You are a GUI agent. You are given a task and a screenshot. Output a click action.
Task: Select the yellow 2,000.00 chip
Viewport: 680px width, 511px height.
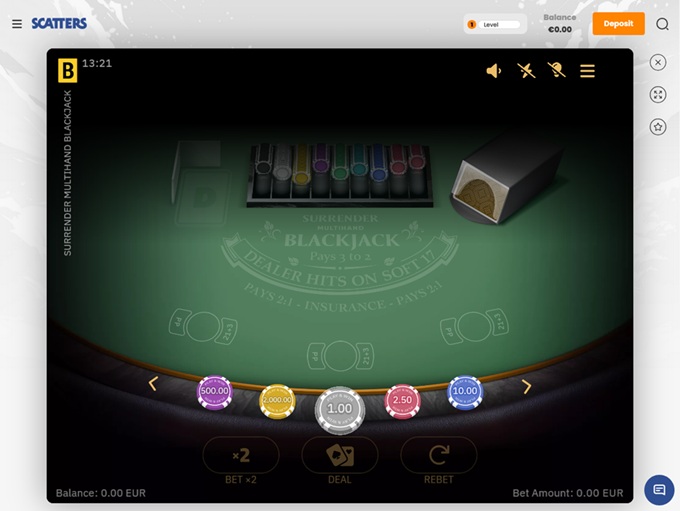(x=277, y=401)
